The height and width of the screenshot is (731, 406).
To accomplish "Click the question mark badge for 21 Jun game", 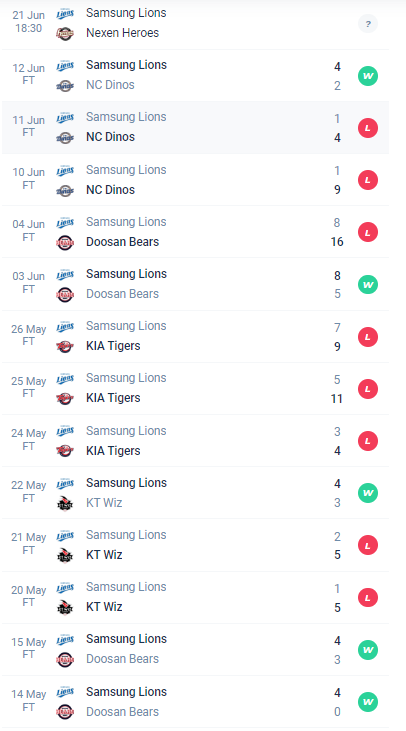I will coord(368,23).
